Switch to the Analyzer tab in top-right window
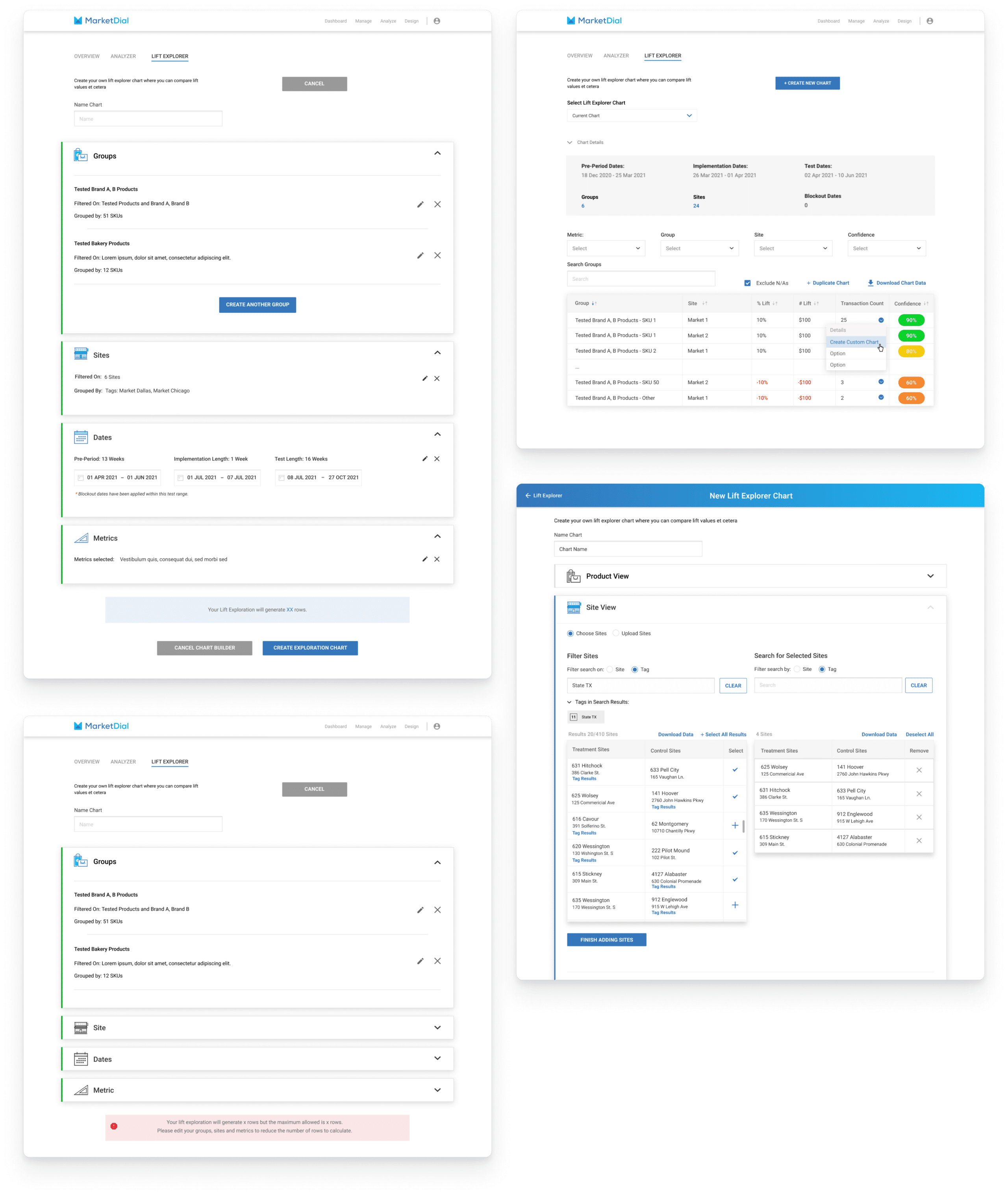1008x1194 pixels. pyautogui.click(x=615, y=56)
